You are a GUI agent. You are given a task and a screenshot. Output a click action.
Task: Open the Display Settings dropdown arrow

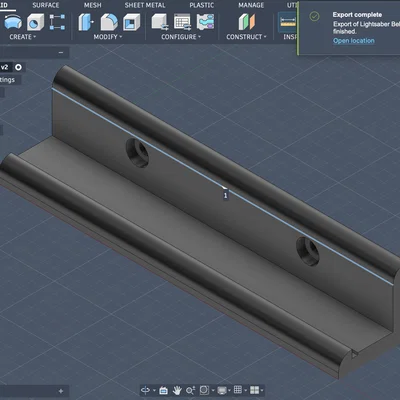[x=229, y=390]
